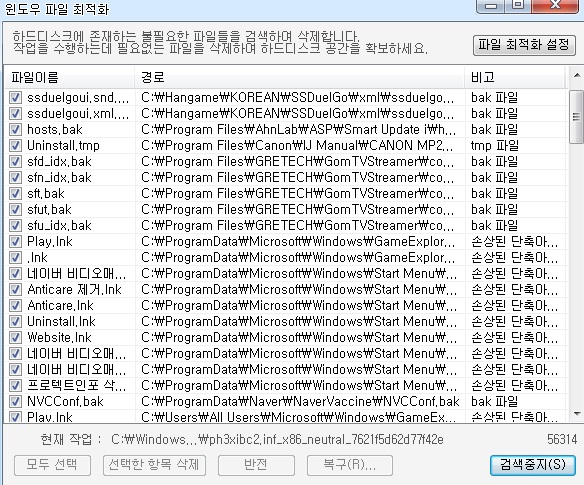The width and height of the screenshot is (584, 485).
Task: Click the 모두 선택 select all button
Action: (x=52, y=465)
